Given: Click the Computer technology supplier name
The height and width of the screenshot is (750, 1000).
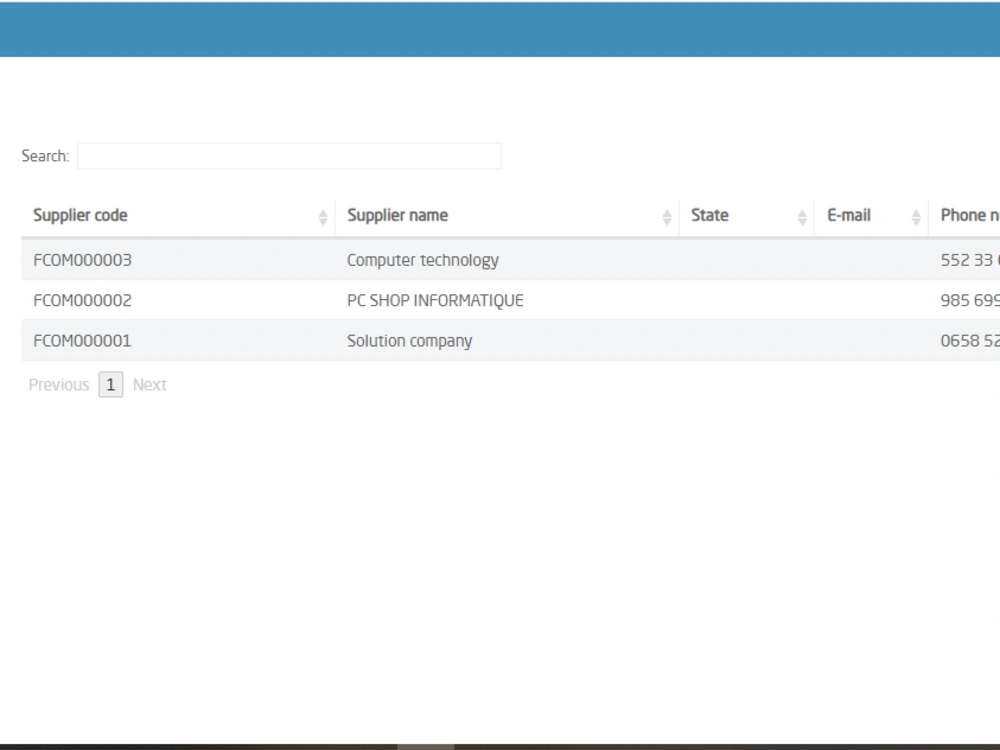Looking at the screenshot, I should tap(423, 260).
